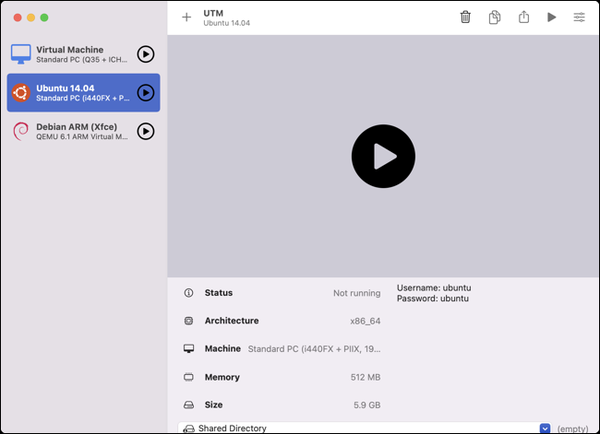Start Virtual Machine from sidebar play button
Screen dimensions: 600x434
pyautogui.click(x=146, y=54)
